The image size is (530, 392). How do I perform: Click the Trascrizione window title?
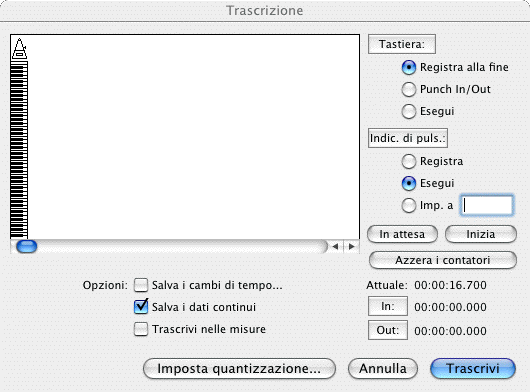tap(265, 10)
